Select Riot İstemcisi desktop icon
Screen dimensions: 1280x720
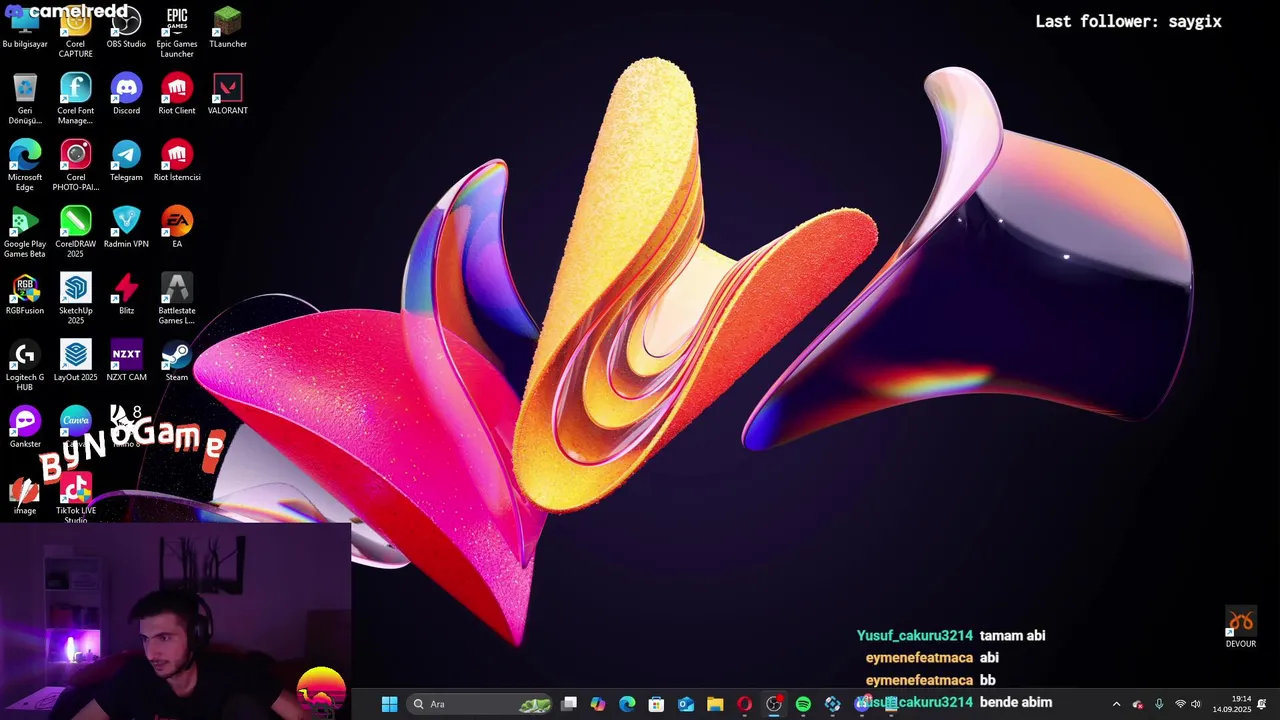177,161
